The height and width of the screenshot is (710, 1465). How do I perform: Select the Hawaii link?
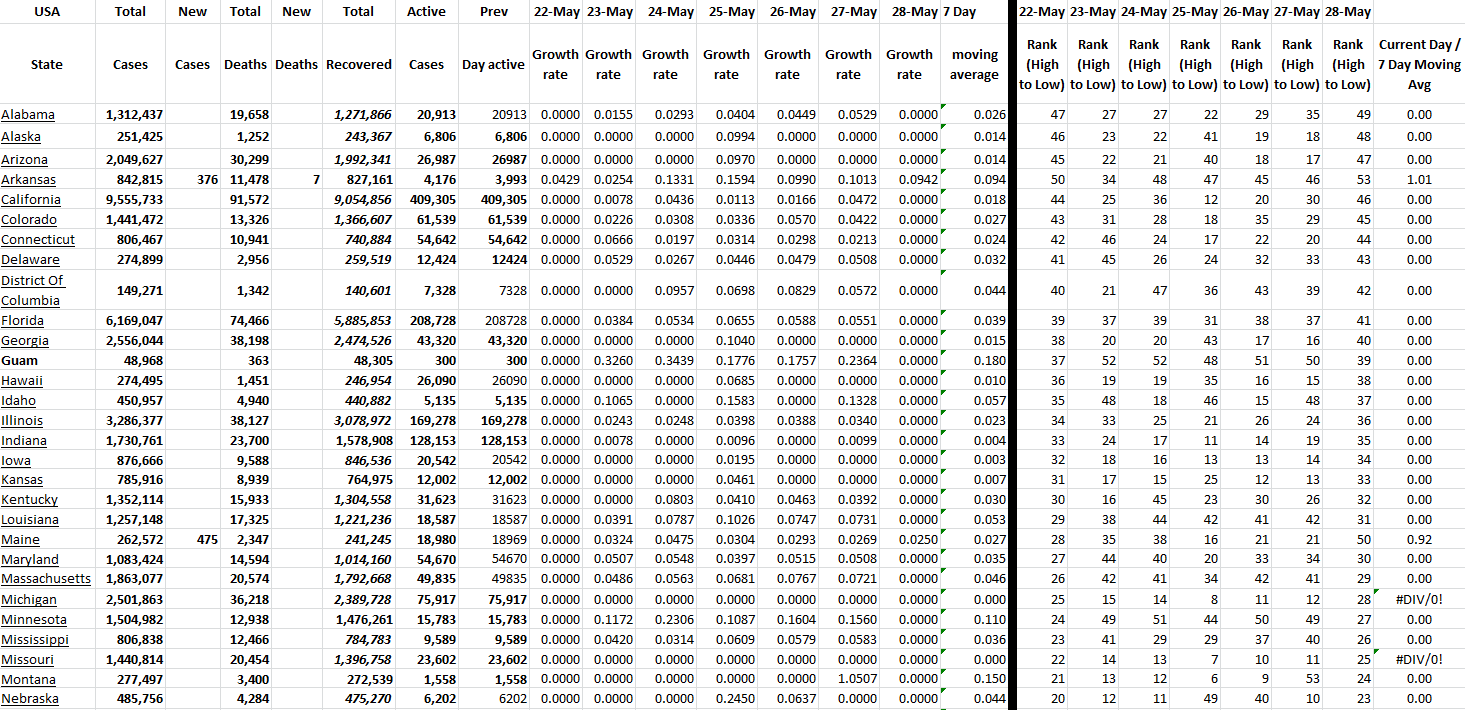point(22,381)
